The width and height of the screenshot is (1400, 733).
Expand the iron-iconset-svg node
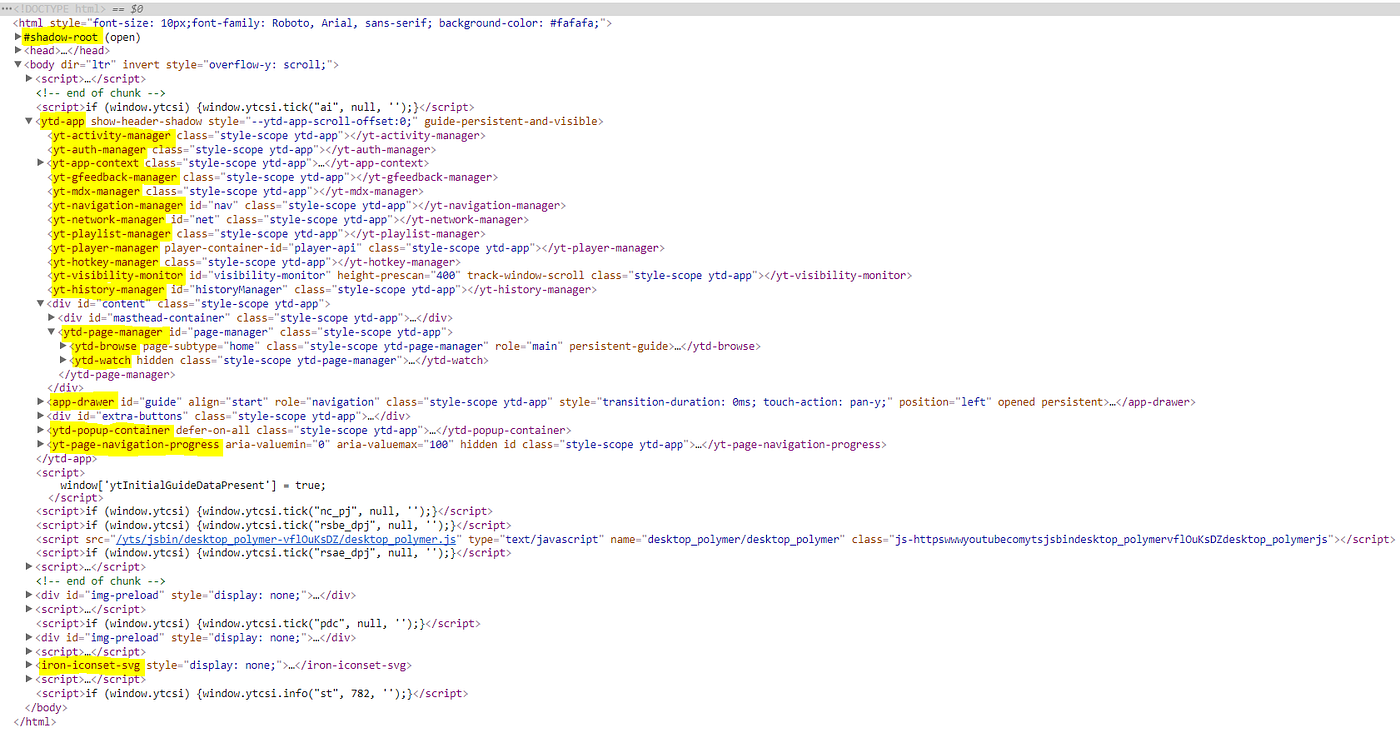pyautogui.click(x=29, y=664)
